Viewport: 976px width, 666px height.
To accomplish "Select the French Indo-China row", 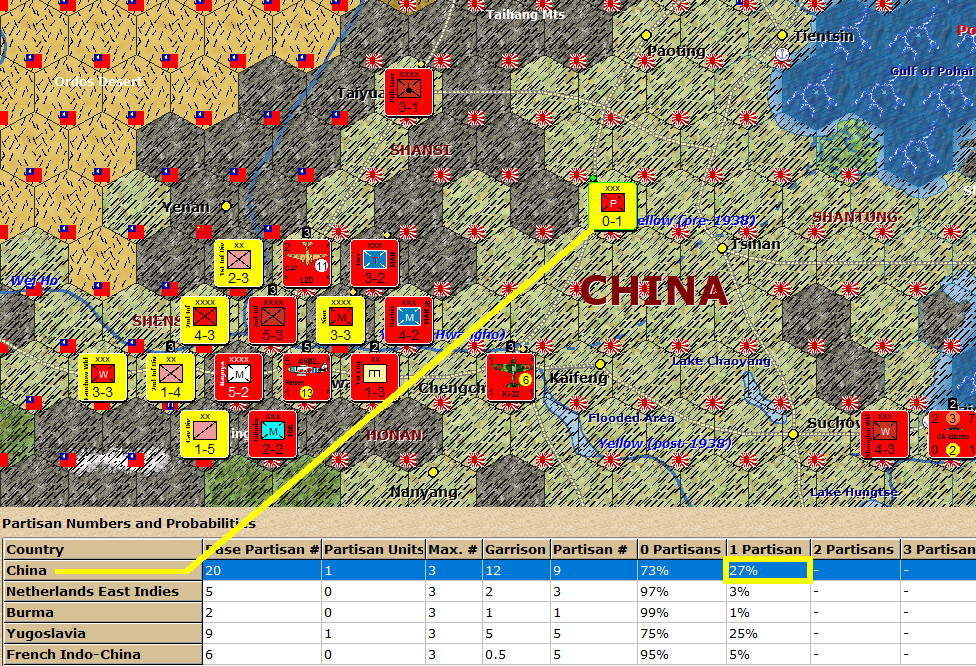I will point(488,655).
